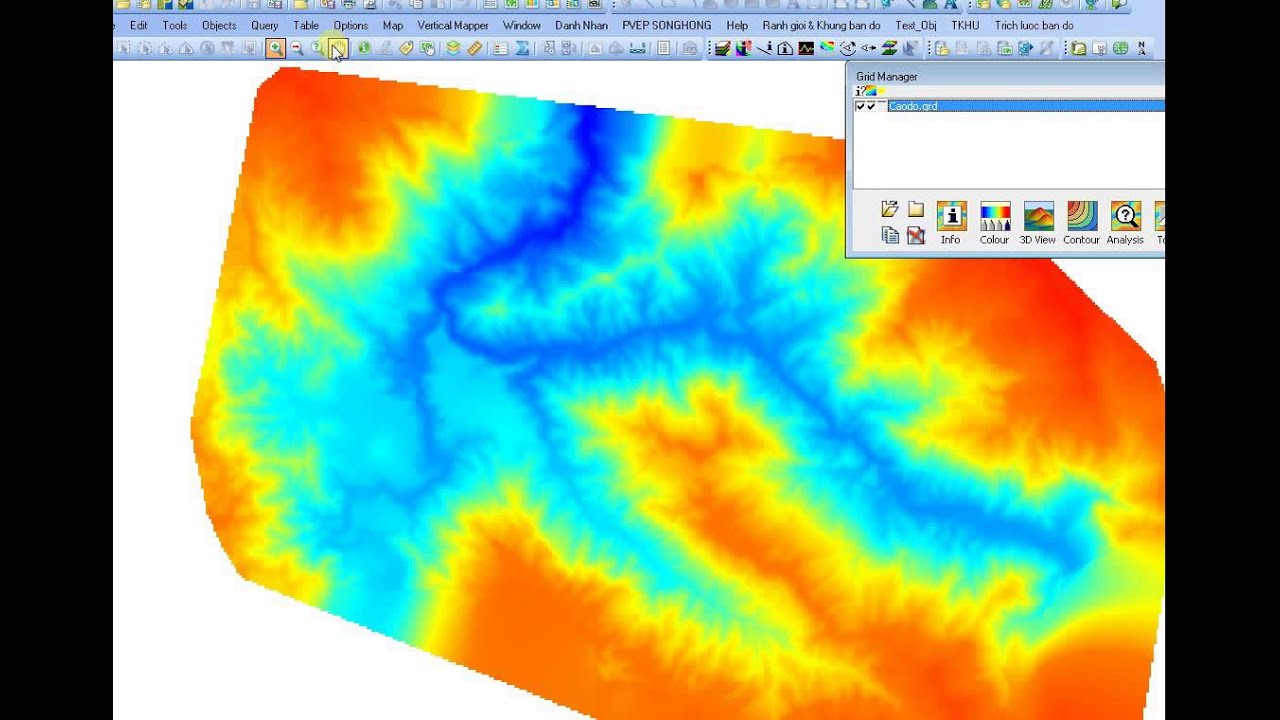Image resolution: width=1280 pixels, height=720 pixels.
Task: Open Trich luoc ban do menu
Action: pos(1034,25)
